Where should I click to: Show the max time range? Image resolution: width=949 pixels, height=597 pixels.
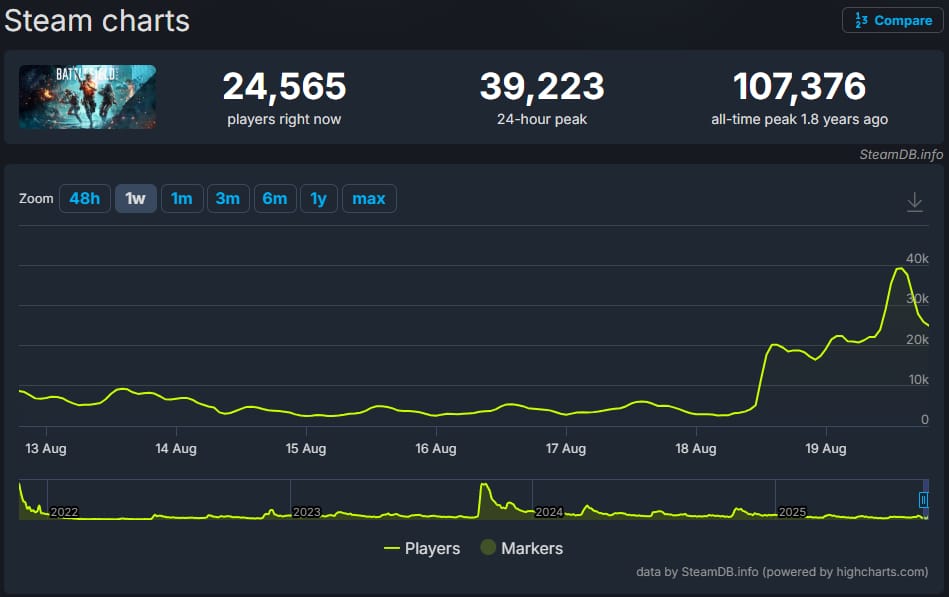pos(368,198)
